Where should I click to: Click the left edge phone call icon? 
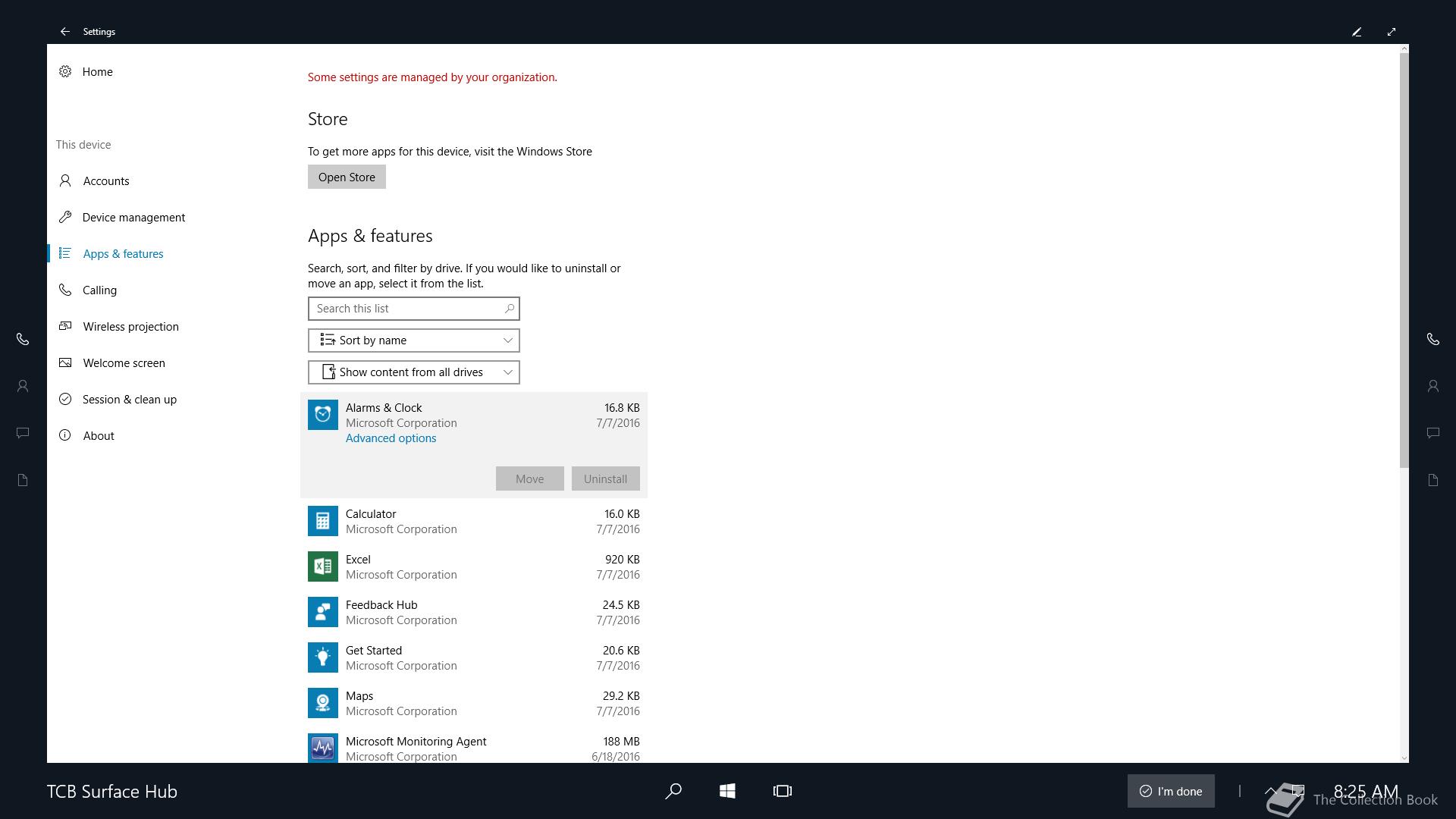click(x=23, y=339)
